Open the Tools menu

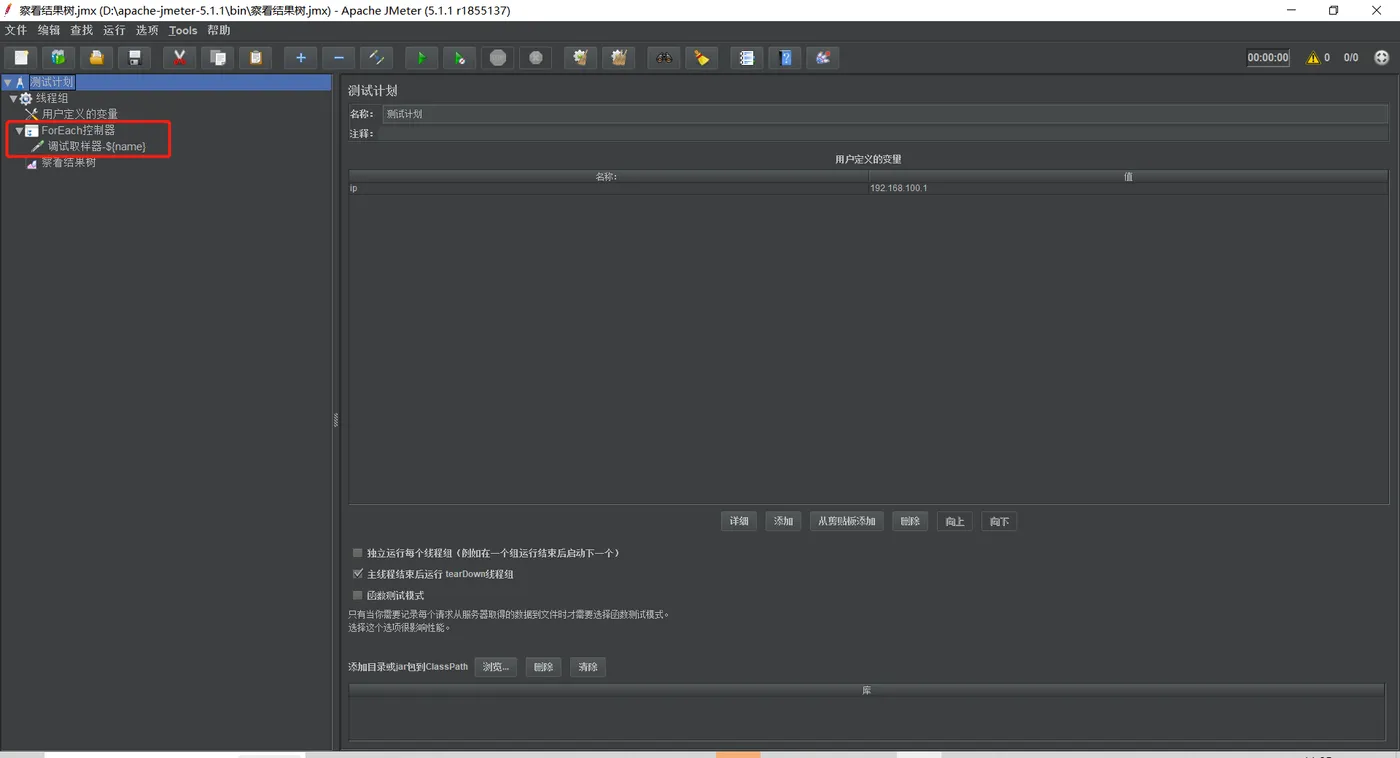point(183,30)
